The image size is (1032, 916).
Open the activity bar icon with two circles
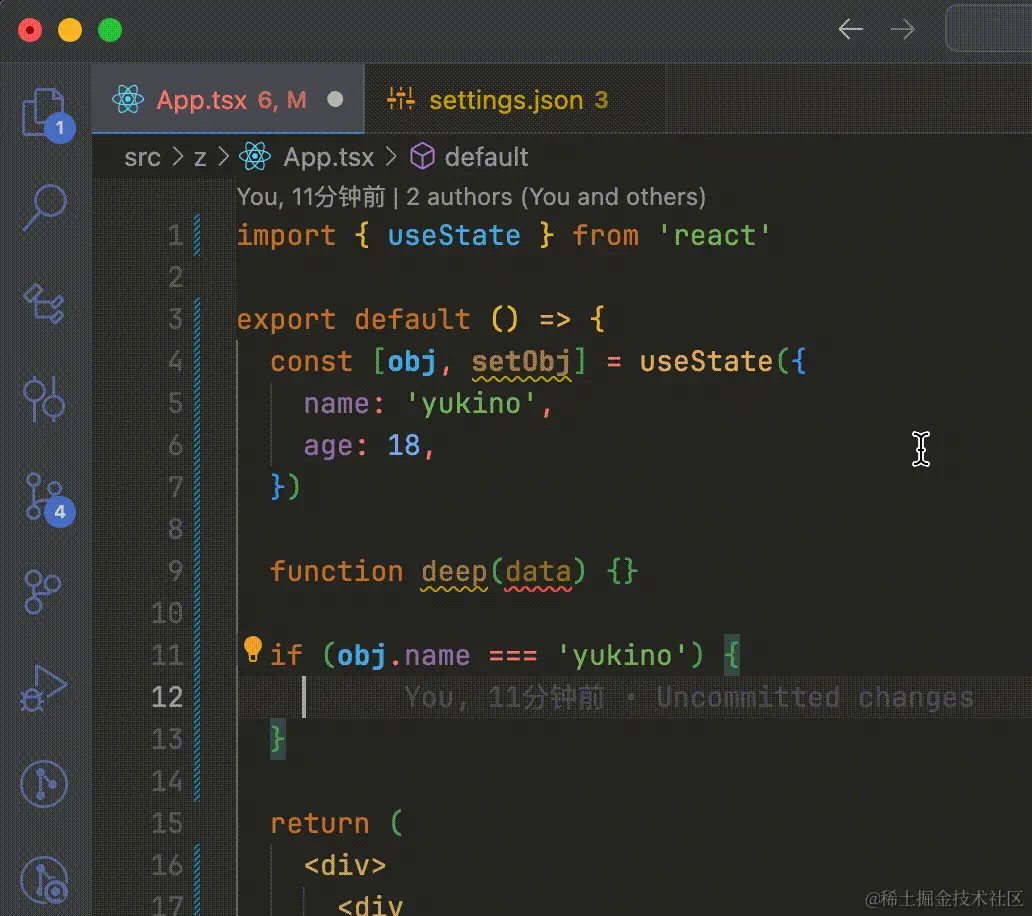[x=45, y=399]
